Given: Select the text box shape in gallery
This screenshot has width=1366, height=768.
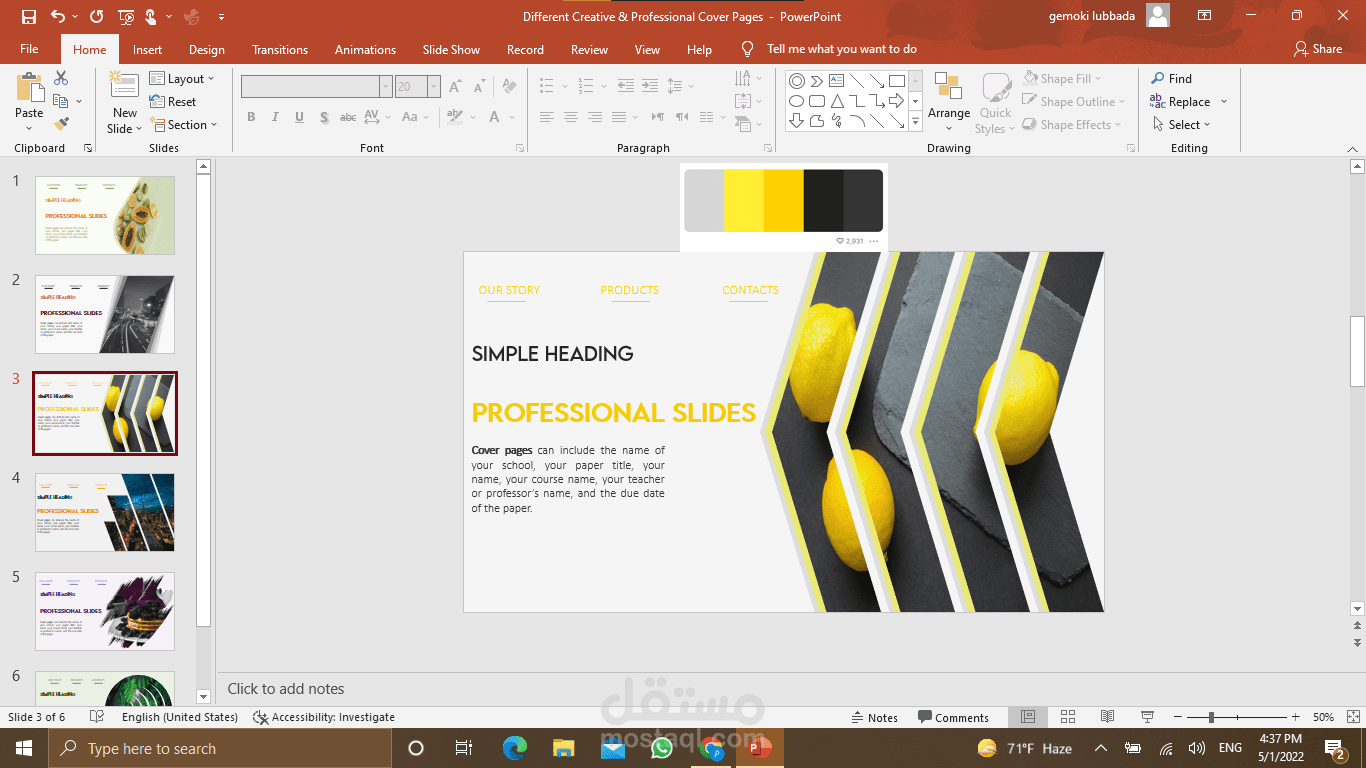Looking at the screenshot, I should (837, 80).
